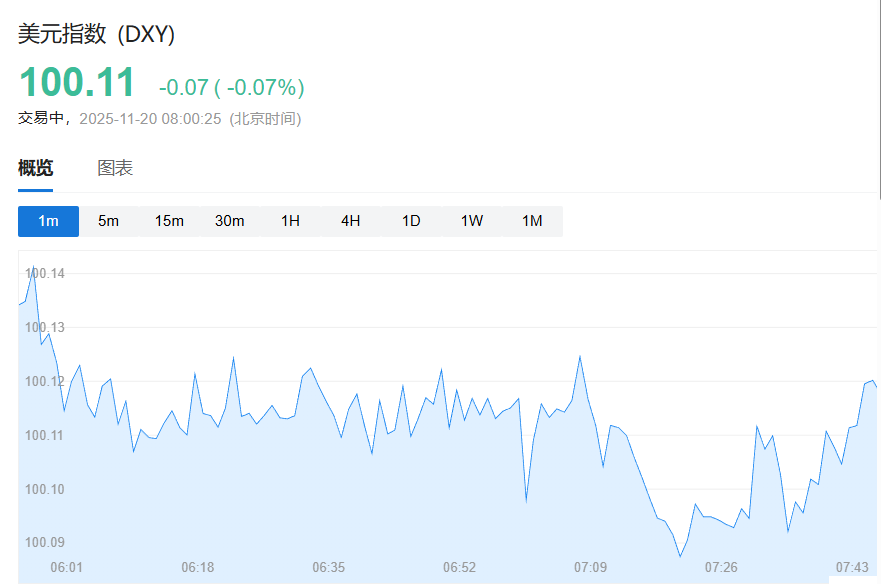Click the chart's lowest dip near 07:22

(681, 555)
